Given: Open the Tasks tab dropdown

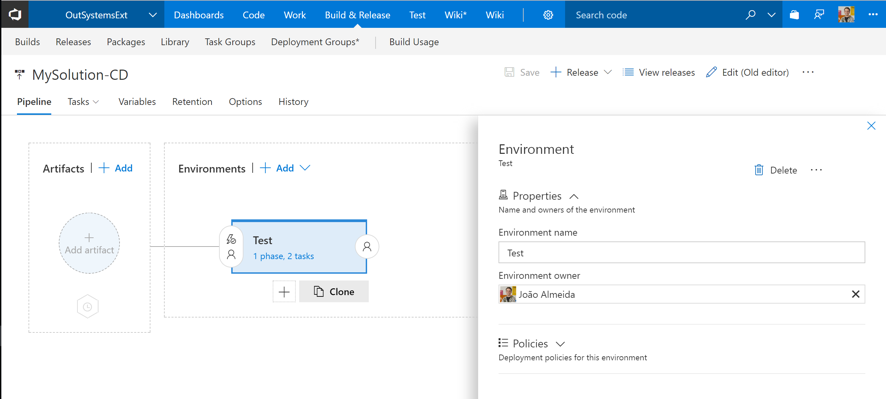Looking at the screenshot, I should tap(84, 102).
